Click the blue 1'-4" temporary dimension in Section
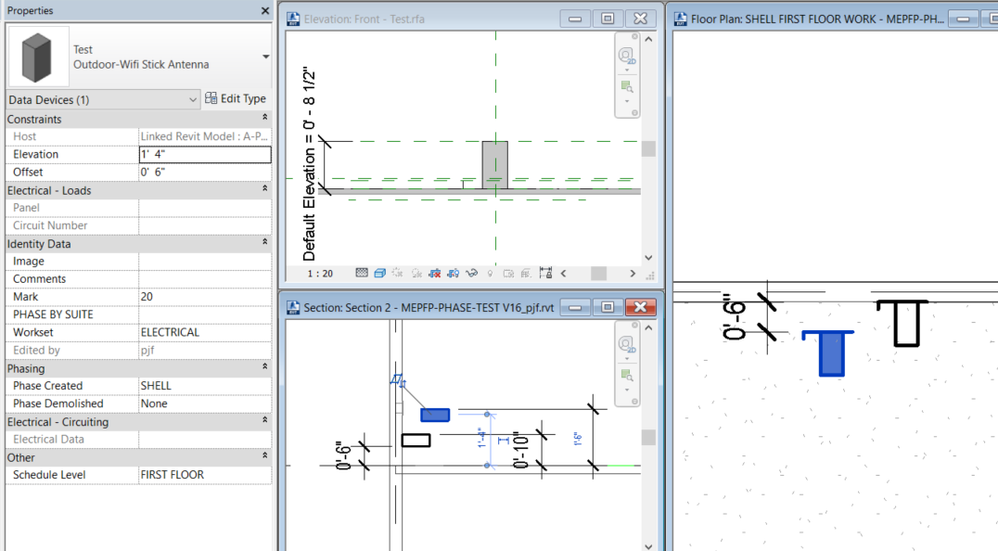 [482, 438]
